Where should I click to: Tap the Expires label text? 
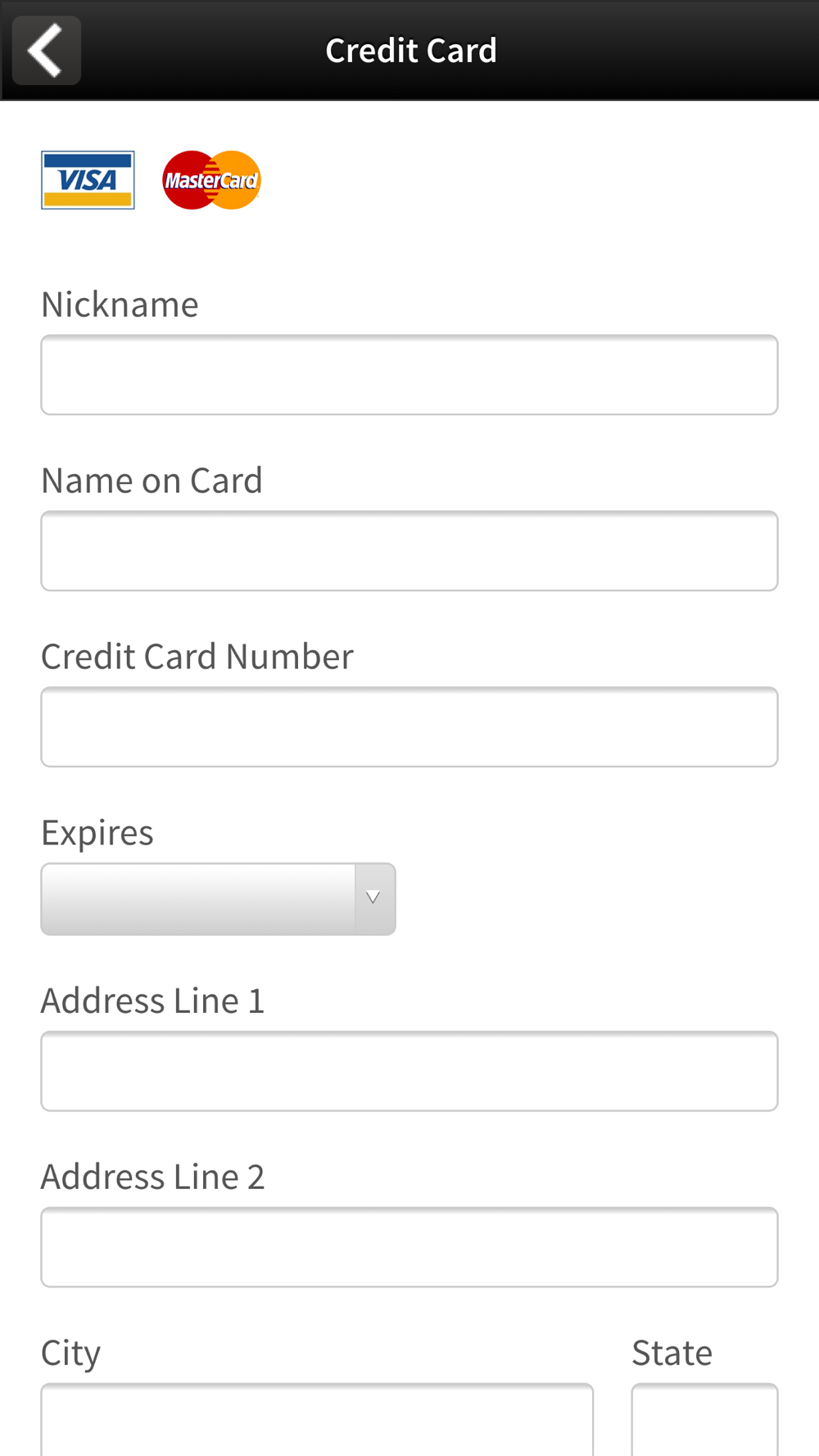97,834
